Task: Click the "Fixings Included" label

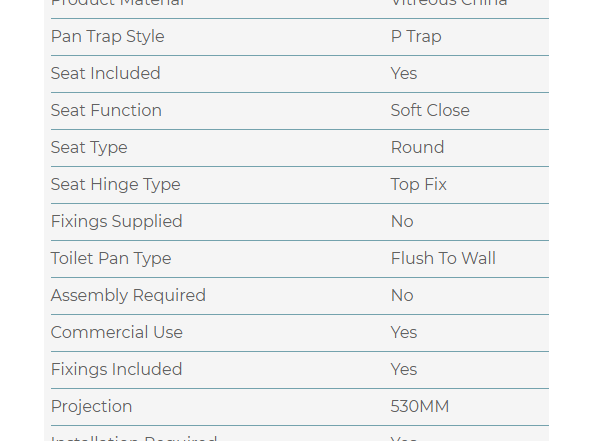Action: [x=116, y=370]
